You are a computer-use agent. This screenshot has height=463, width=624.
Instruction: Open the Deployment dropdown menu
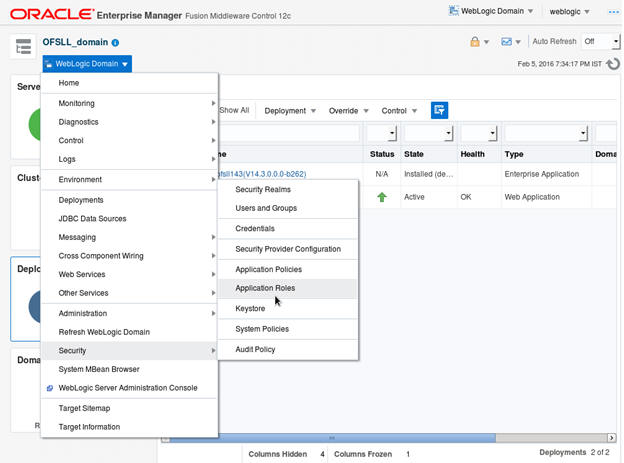pos(290,111)
